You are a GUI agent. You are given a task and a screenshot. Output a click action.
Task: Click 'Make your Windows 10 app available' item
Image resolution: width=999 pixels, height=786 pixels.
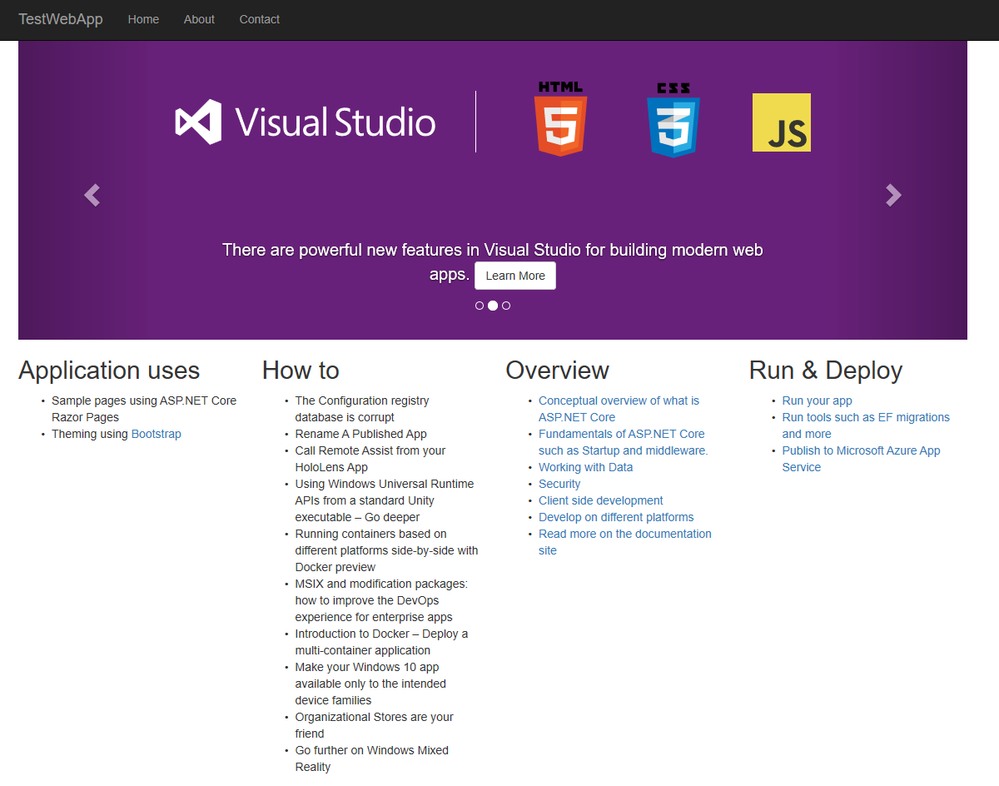coord(370,683)
